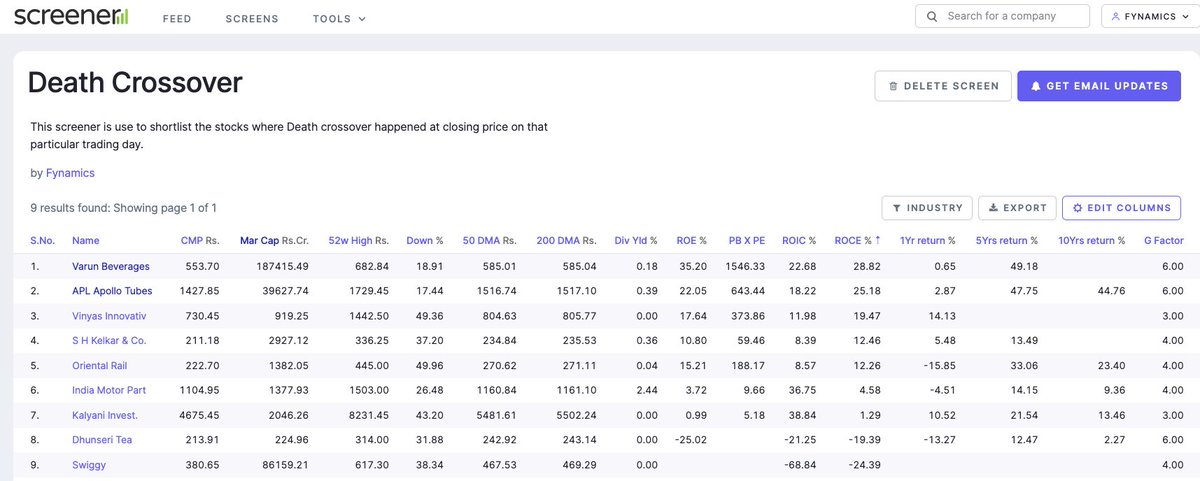Sort by the CMP Rs. column header
The image size is (1200, 481).
[200, 240]
